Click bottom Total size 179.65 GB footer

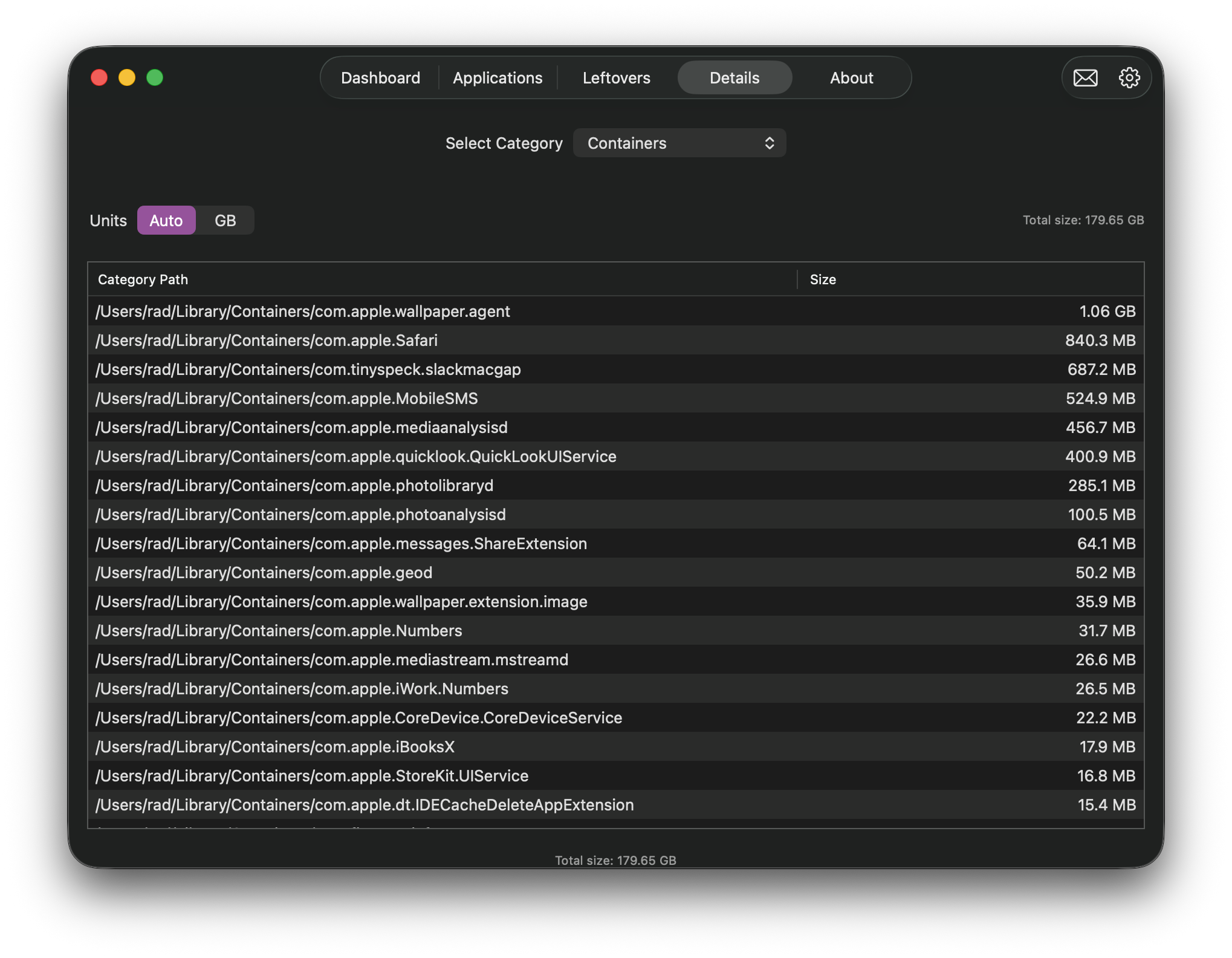click(x=615, y=860)
